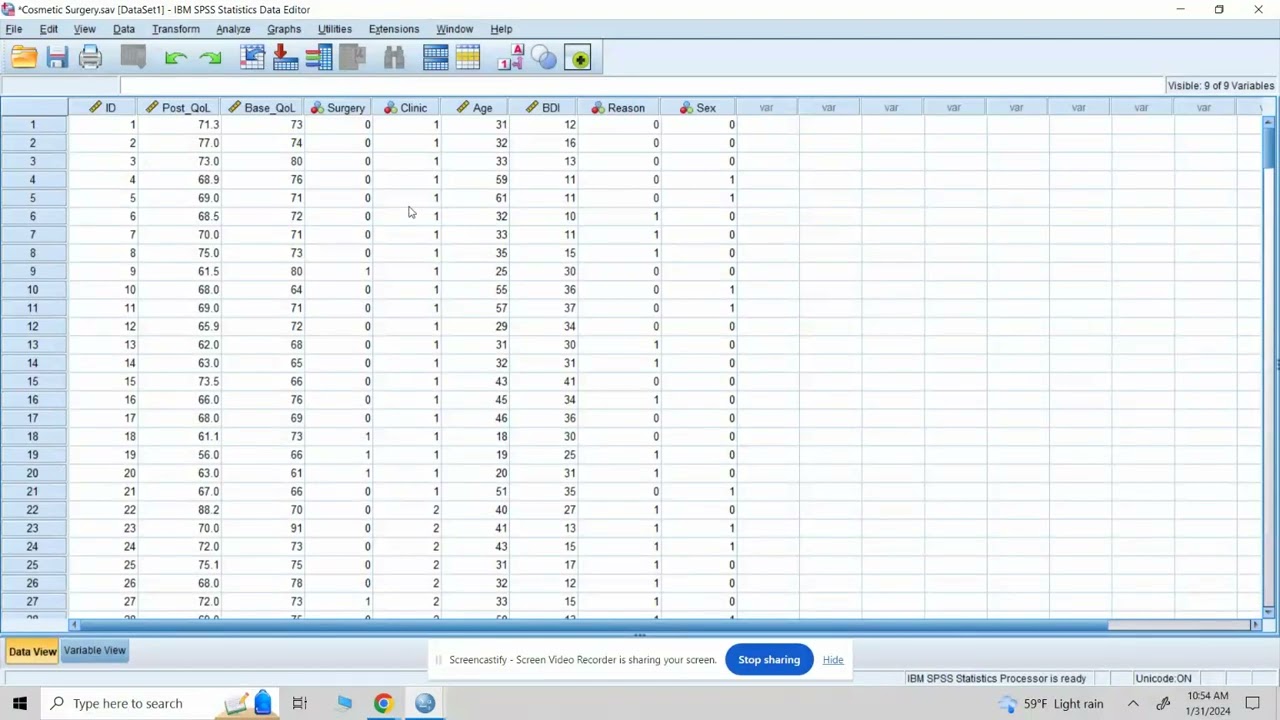The image size is (1280, 720).
Task: Click the green Undo arrow
Action: (x=176, y=58)
